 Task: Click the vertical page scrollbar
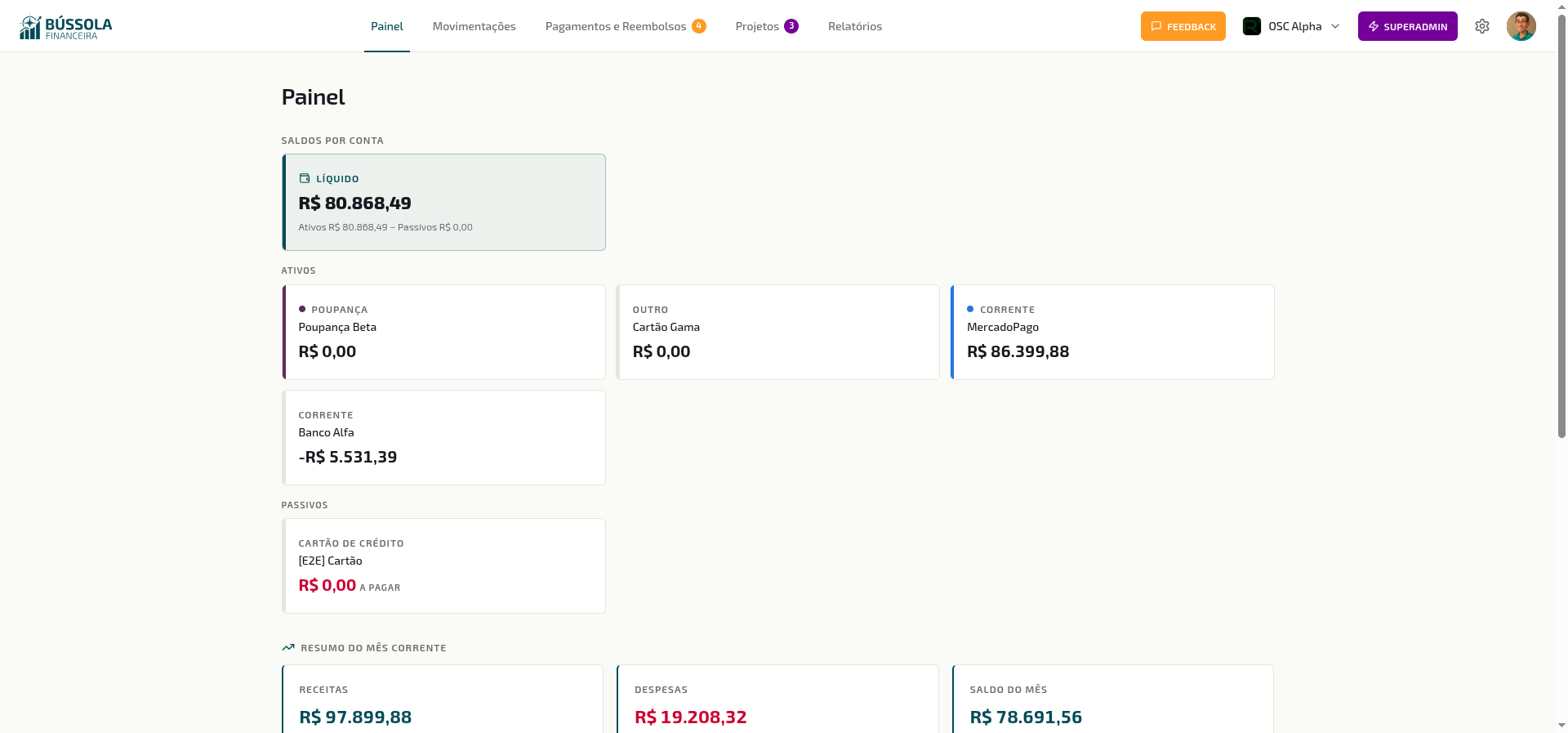tap(1561, 226)
